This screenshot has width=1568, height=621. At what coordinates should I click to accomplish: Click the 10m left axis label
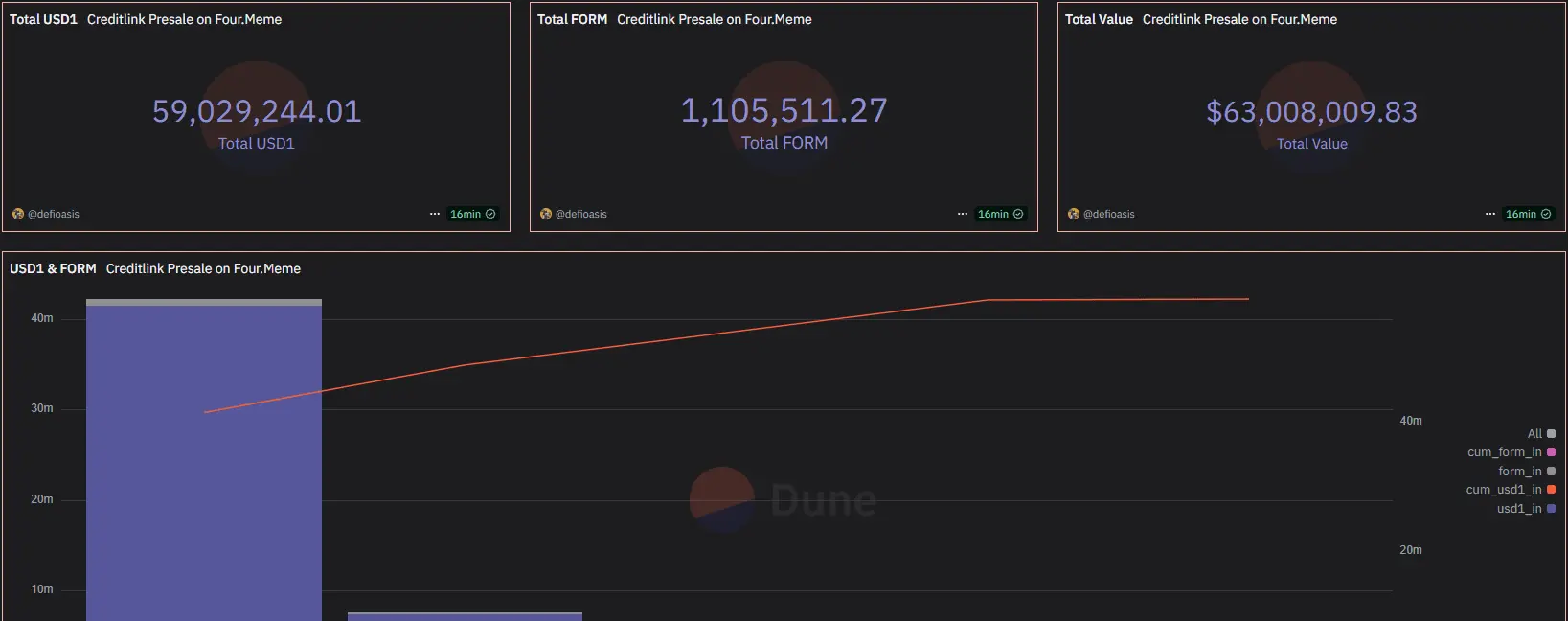pos(42,589)
